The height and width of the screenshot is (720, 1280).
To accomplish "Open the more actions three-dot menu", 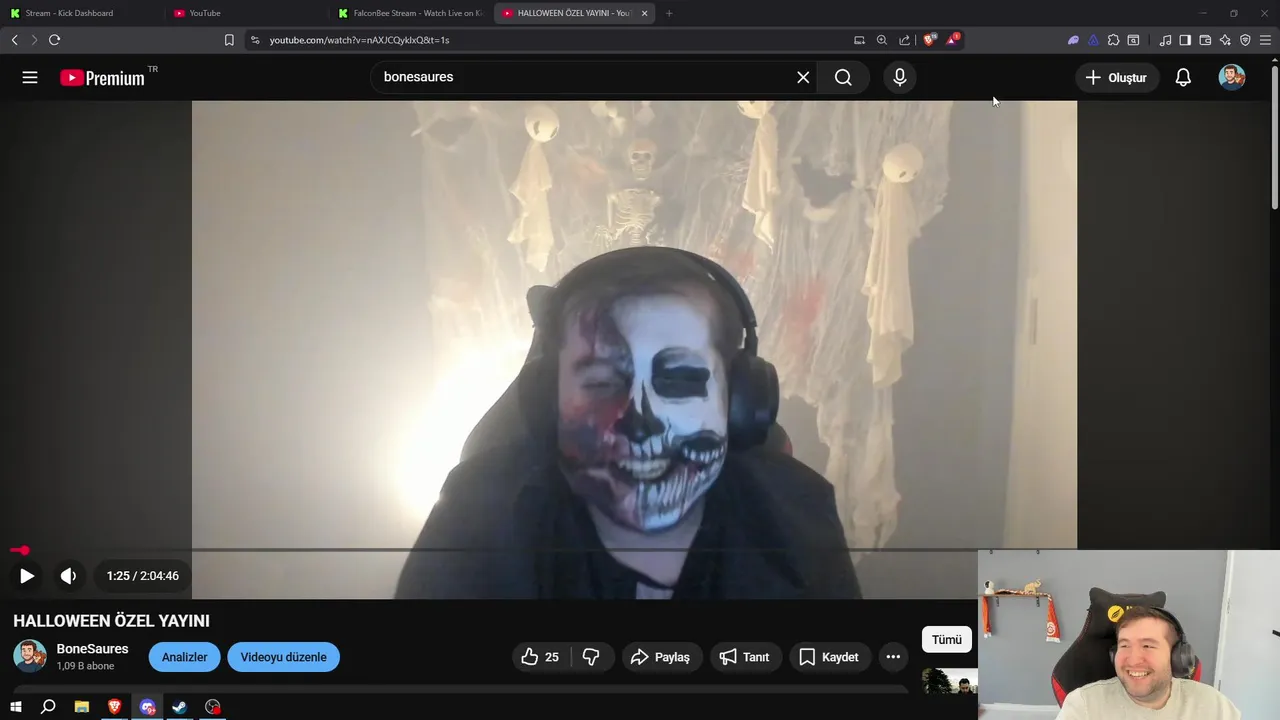I will 893,657.
